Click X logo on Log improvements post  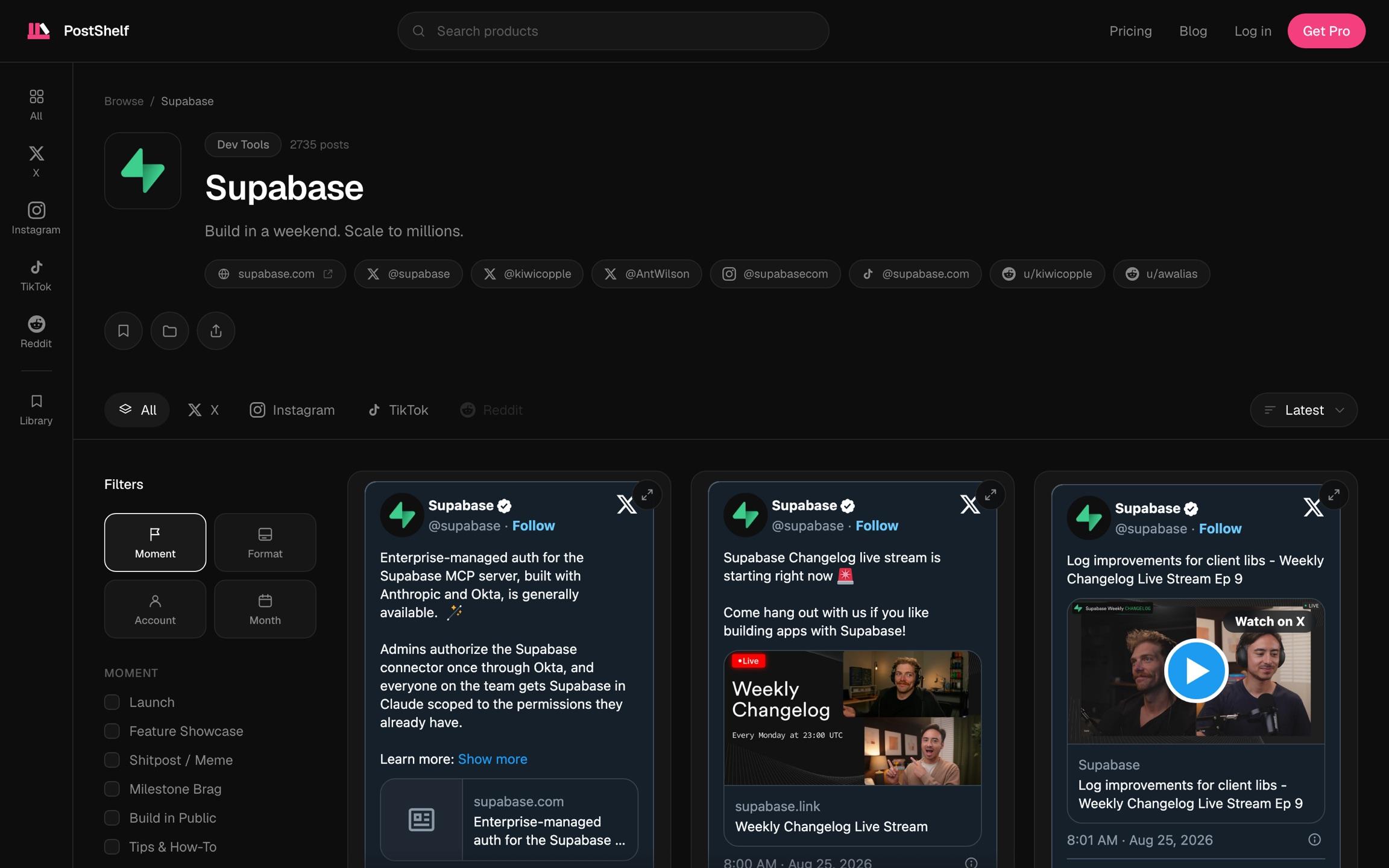(x=1313, y=508)
